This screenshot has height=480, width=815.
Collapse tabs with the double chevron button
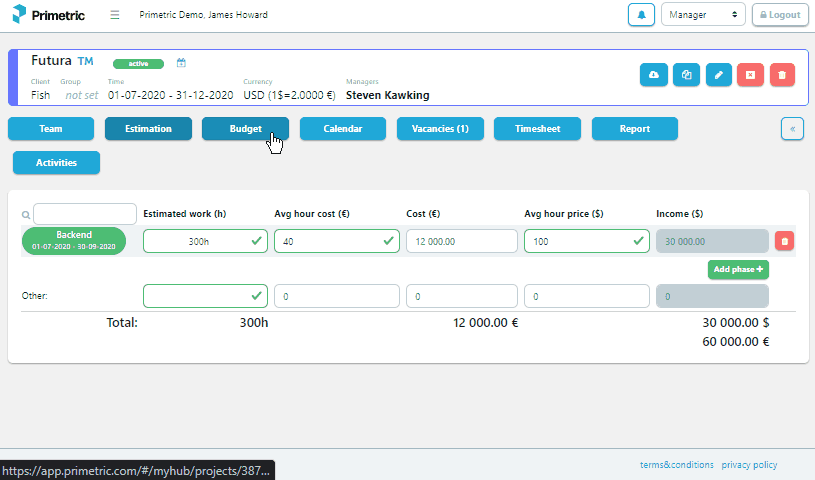click(x=792, y=129)
